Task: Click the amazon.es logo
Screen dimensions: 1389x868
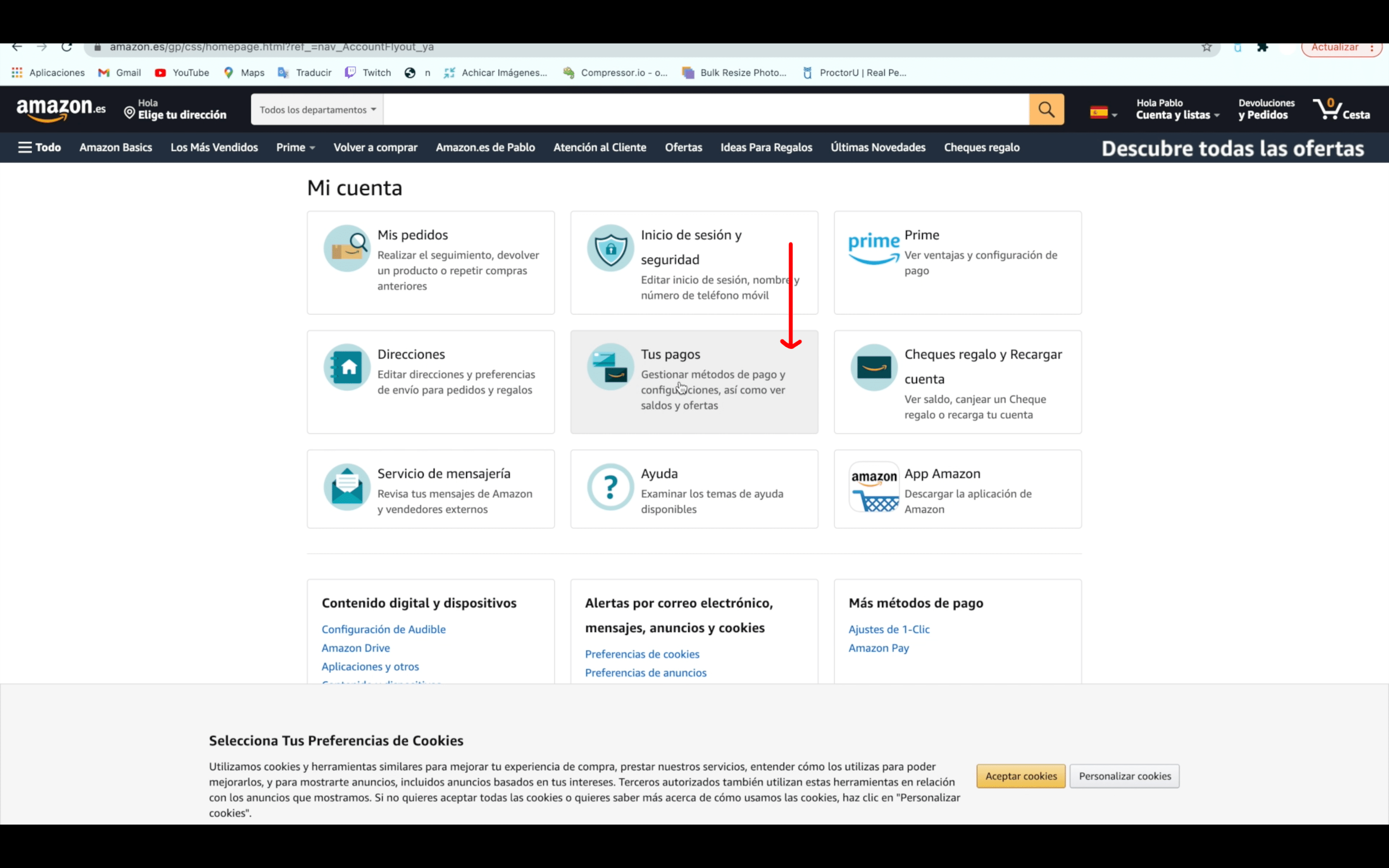Action: click(x=61, y=109)
